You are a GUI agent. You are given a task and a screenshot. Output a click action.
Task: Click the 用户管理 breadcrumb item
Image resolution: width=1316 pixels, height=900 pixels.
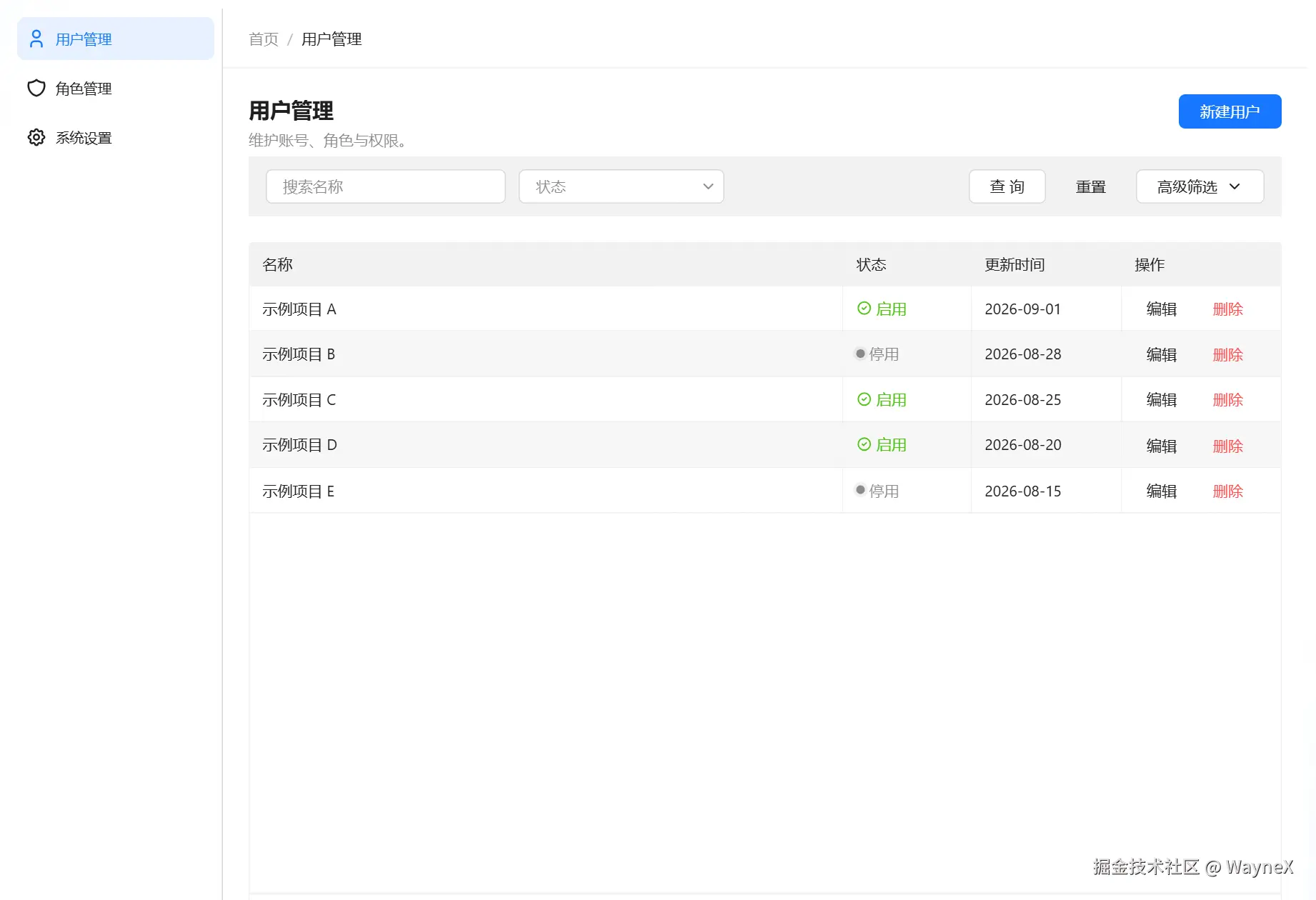coord(332,39)
